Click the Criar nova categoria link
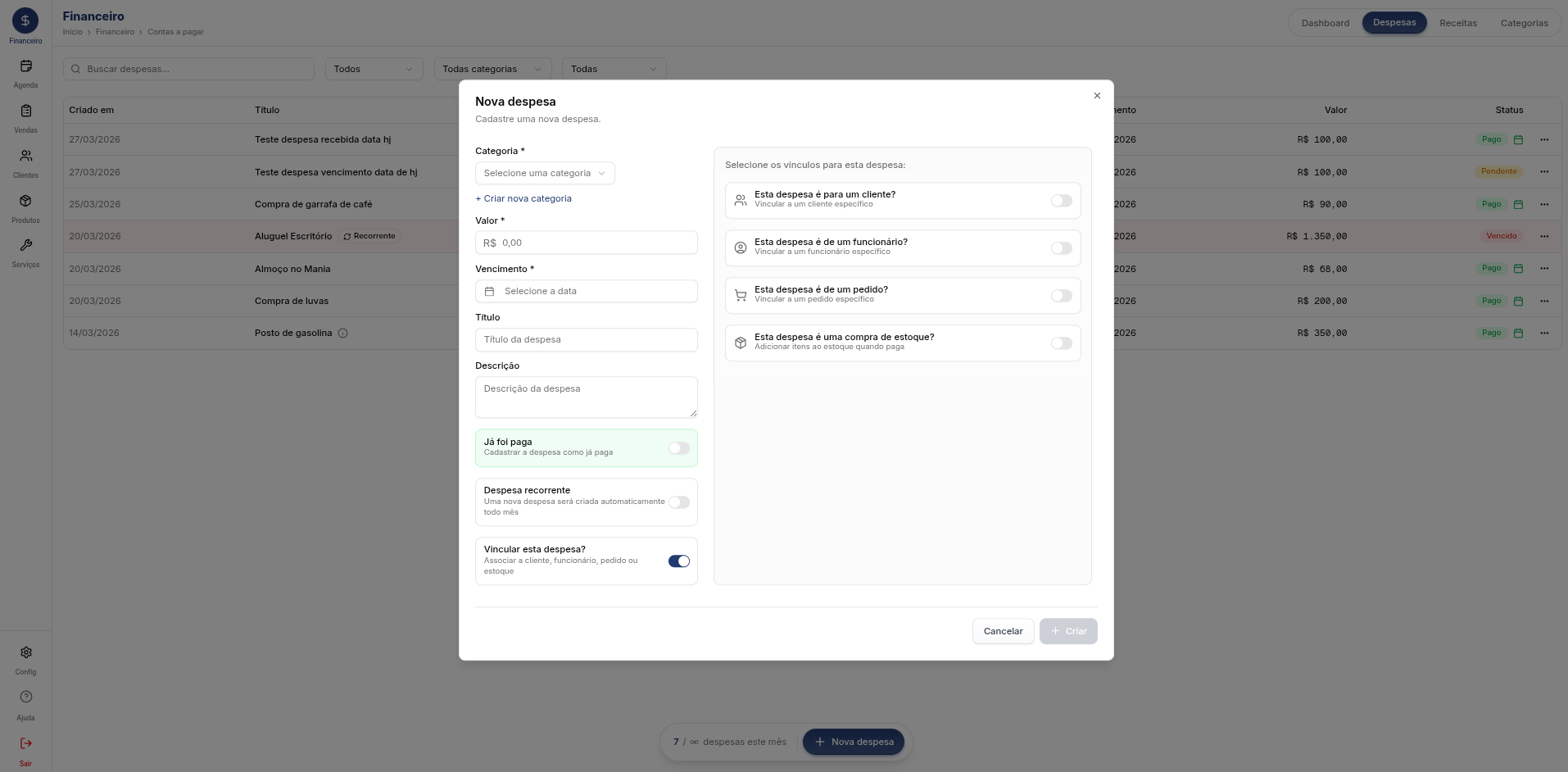 523,198
